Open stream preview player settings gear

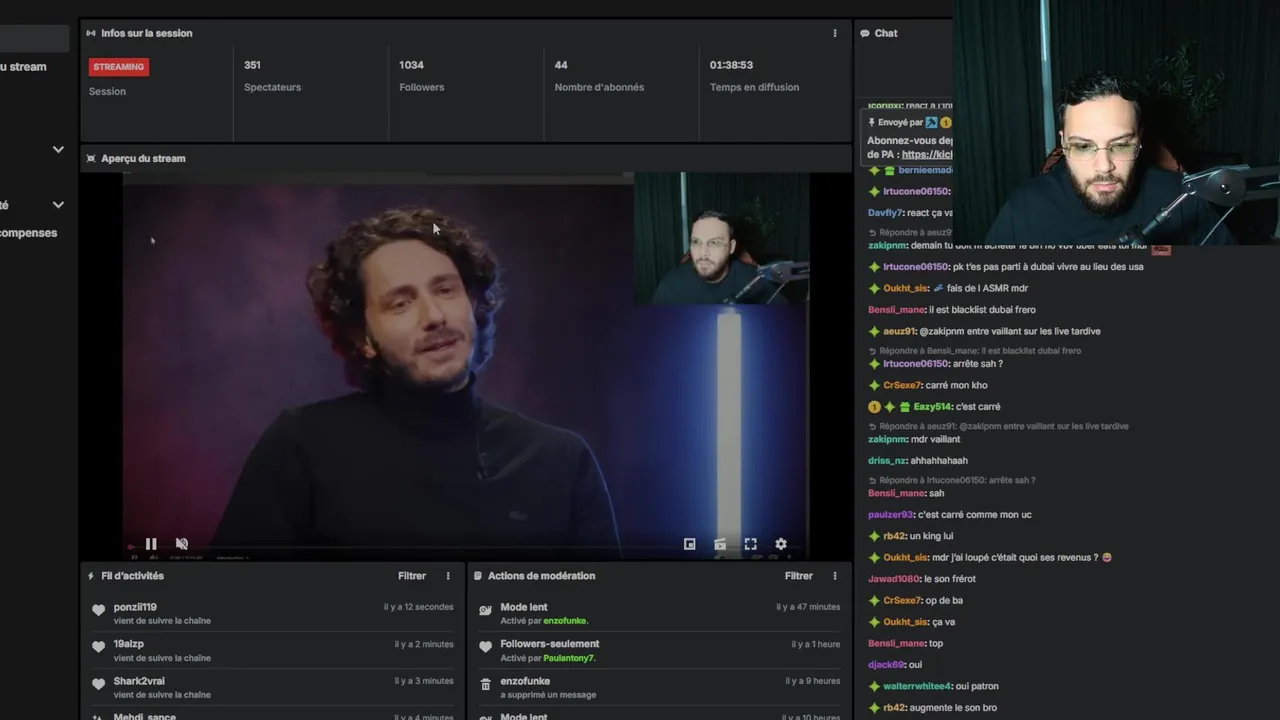(781, 544)
